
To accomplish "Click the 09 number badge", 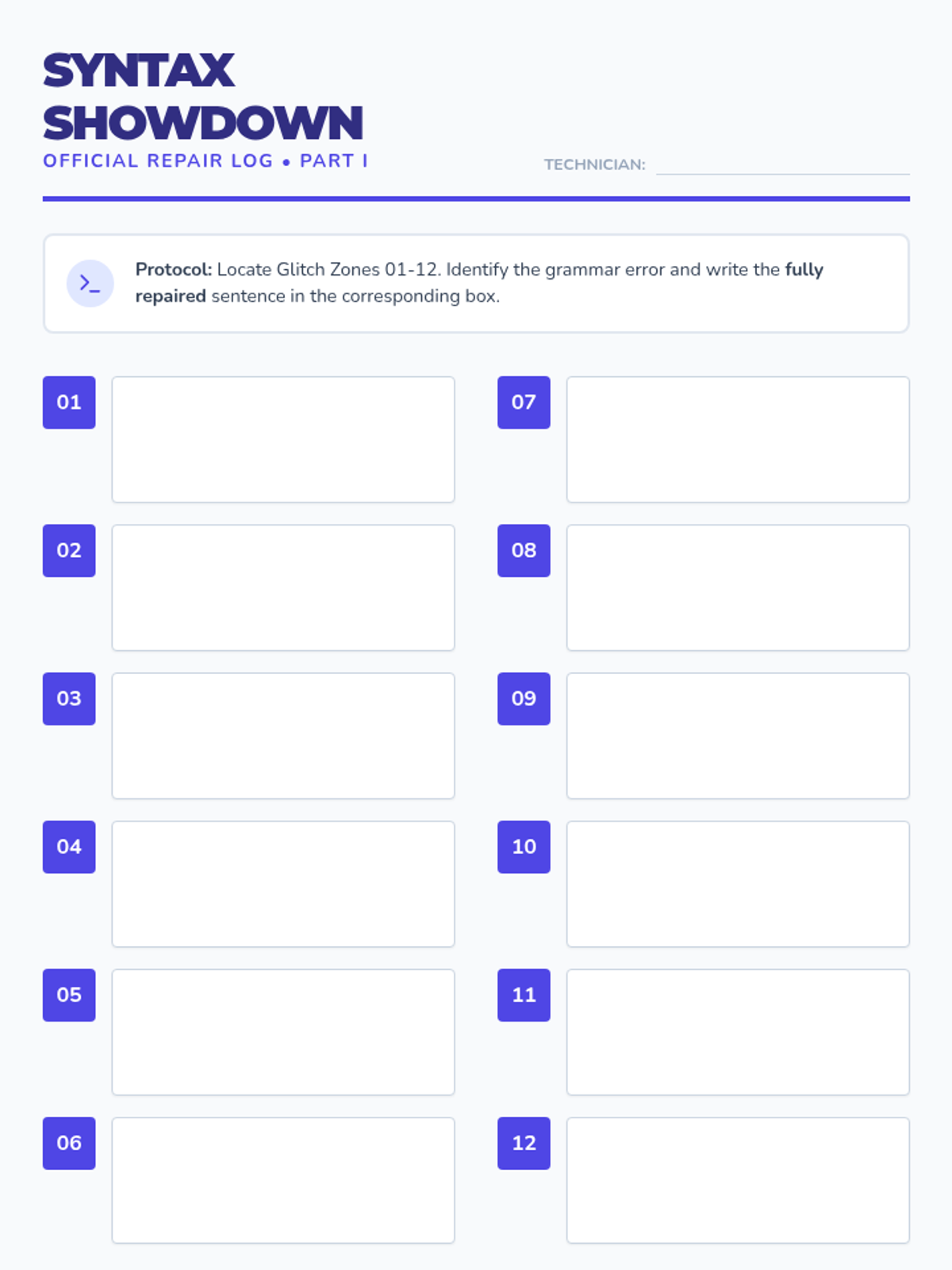I will 524,698.
